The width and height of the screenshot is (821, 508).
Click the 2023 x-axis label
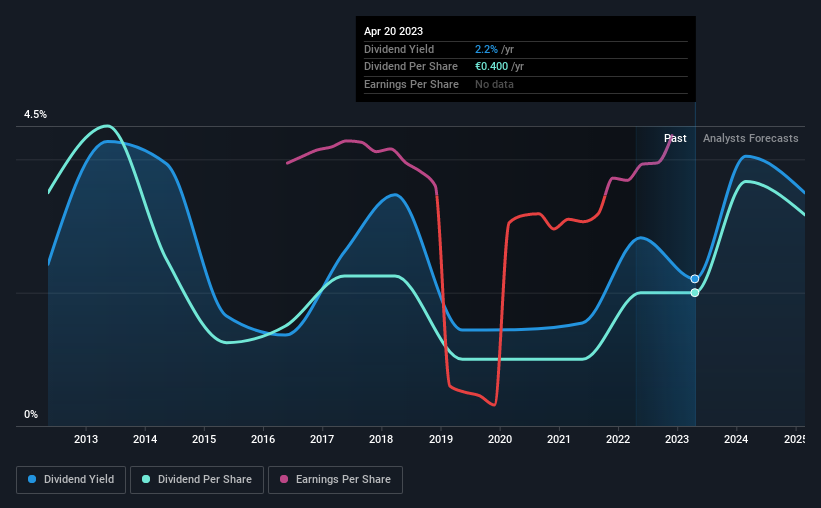tap(677, 439)
